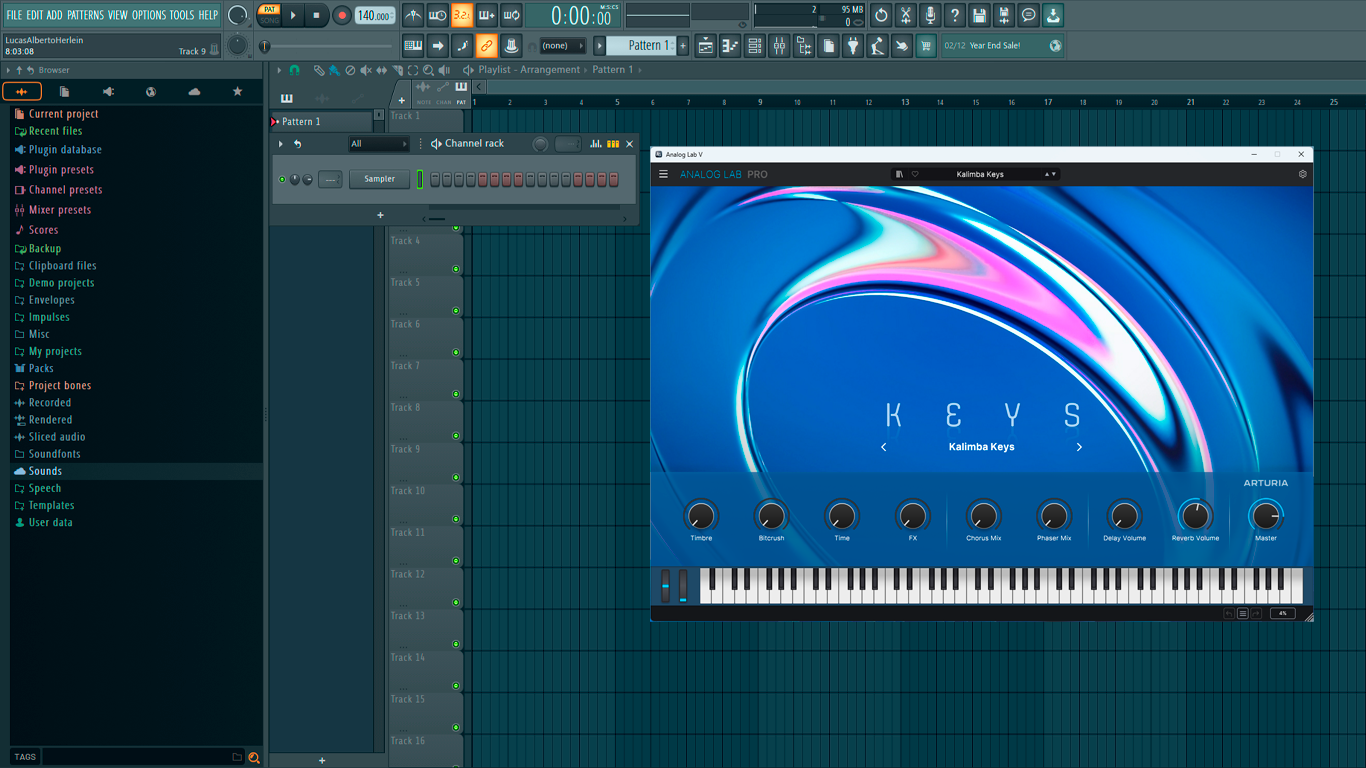
Task: Toggle the first step button of Sampler channel
Action: (435, 179)
